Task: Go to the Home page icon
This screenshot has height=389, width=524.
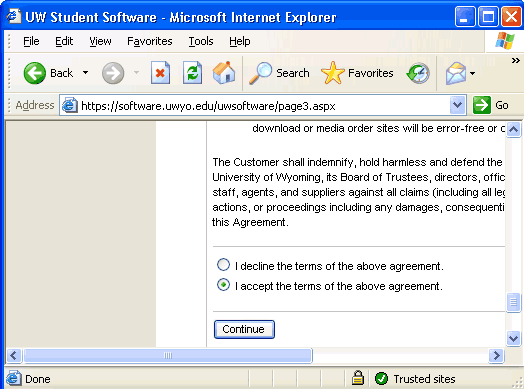Action: pyautogui.click(x=224, y=73)
